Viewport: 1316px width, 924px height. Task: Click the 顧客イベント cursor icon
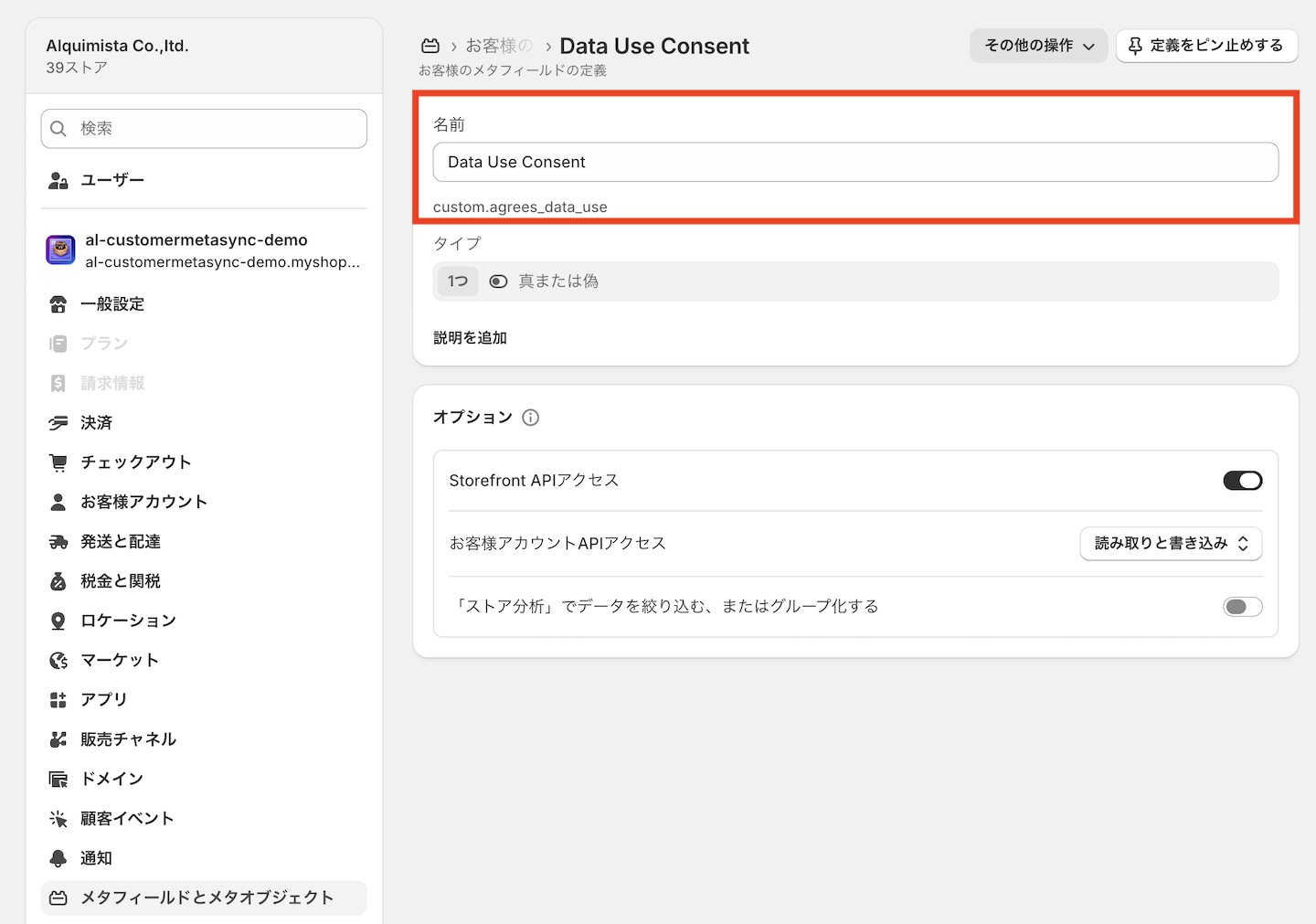point(58,819)
